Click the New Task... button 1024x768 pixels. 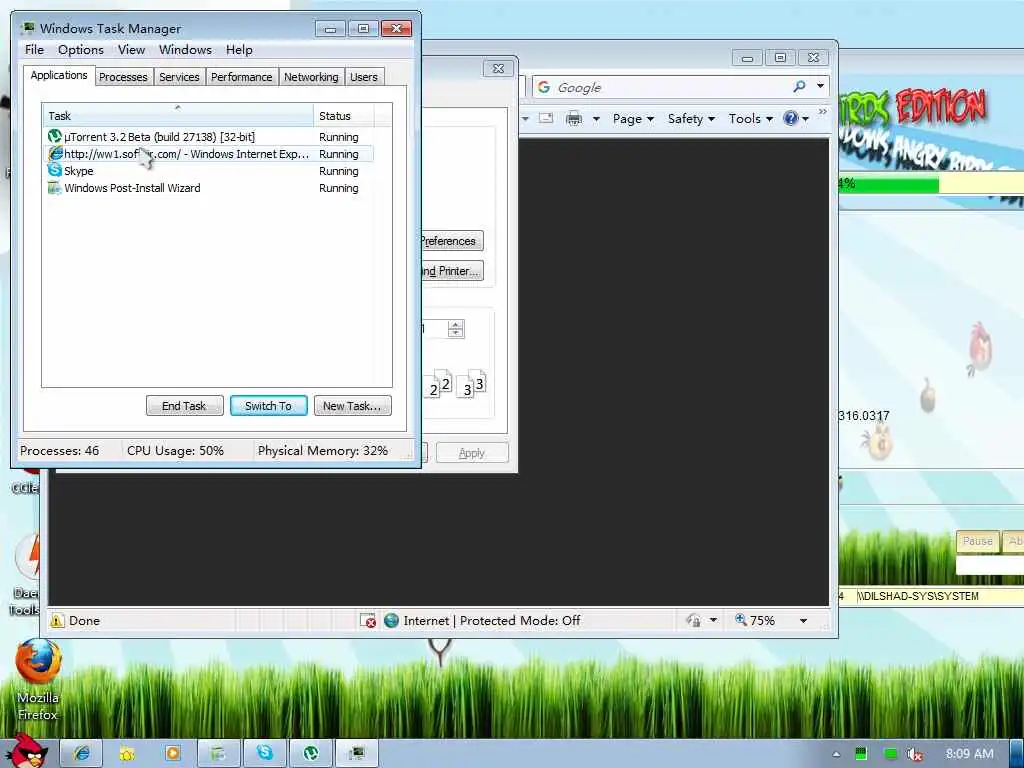pyautogui.click(x=352, y=406)
